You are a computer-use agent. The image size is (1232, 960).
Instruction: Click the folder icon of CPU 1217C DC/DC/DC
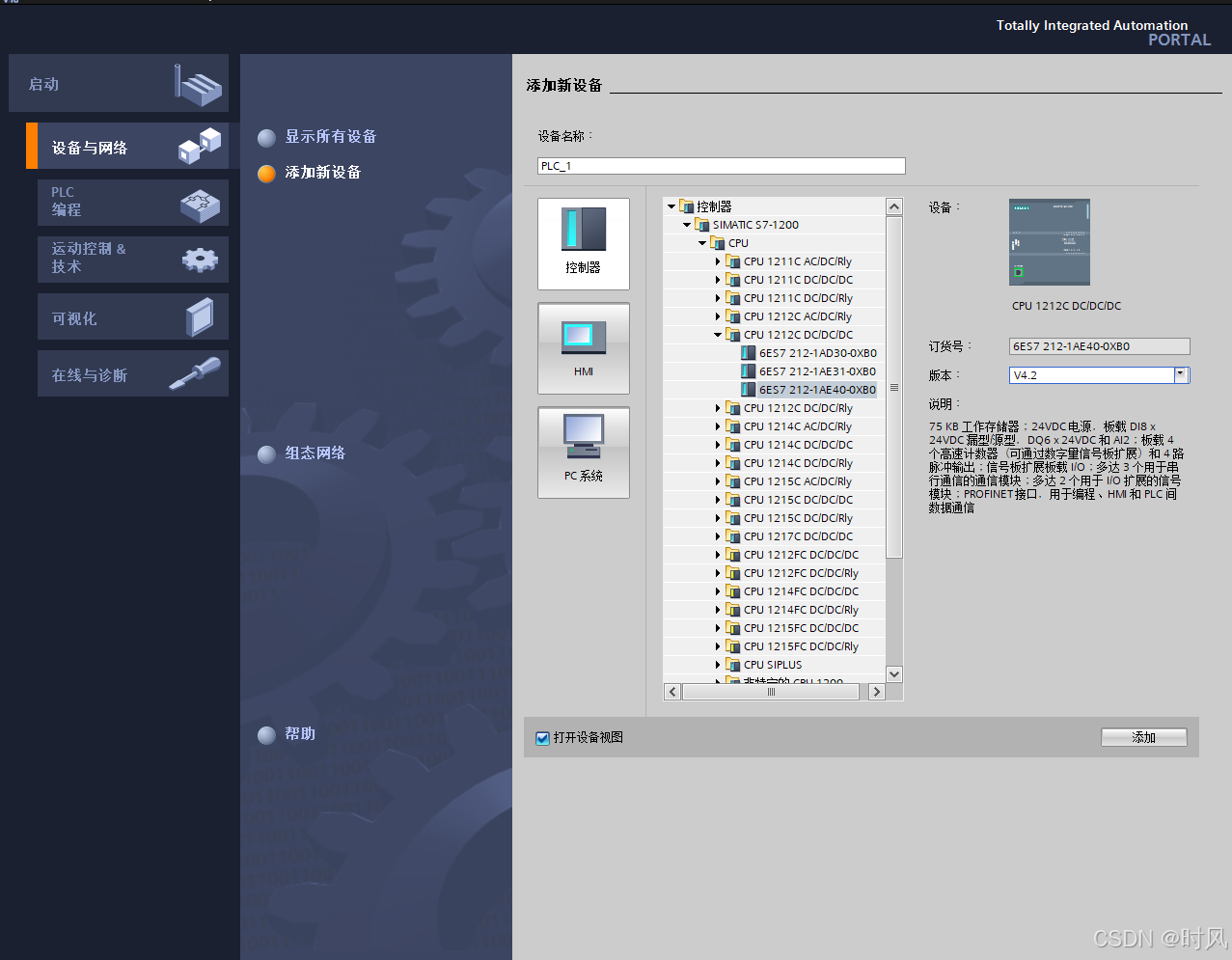[733, 536]
